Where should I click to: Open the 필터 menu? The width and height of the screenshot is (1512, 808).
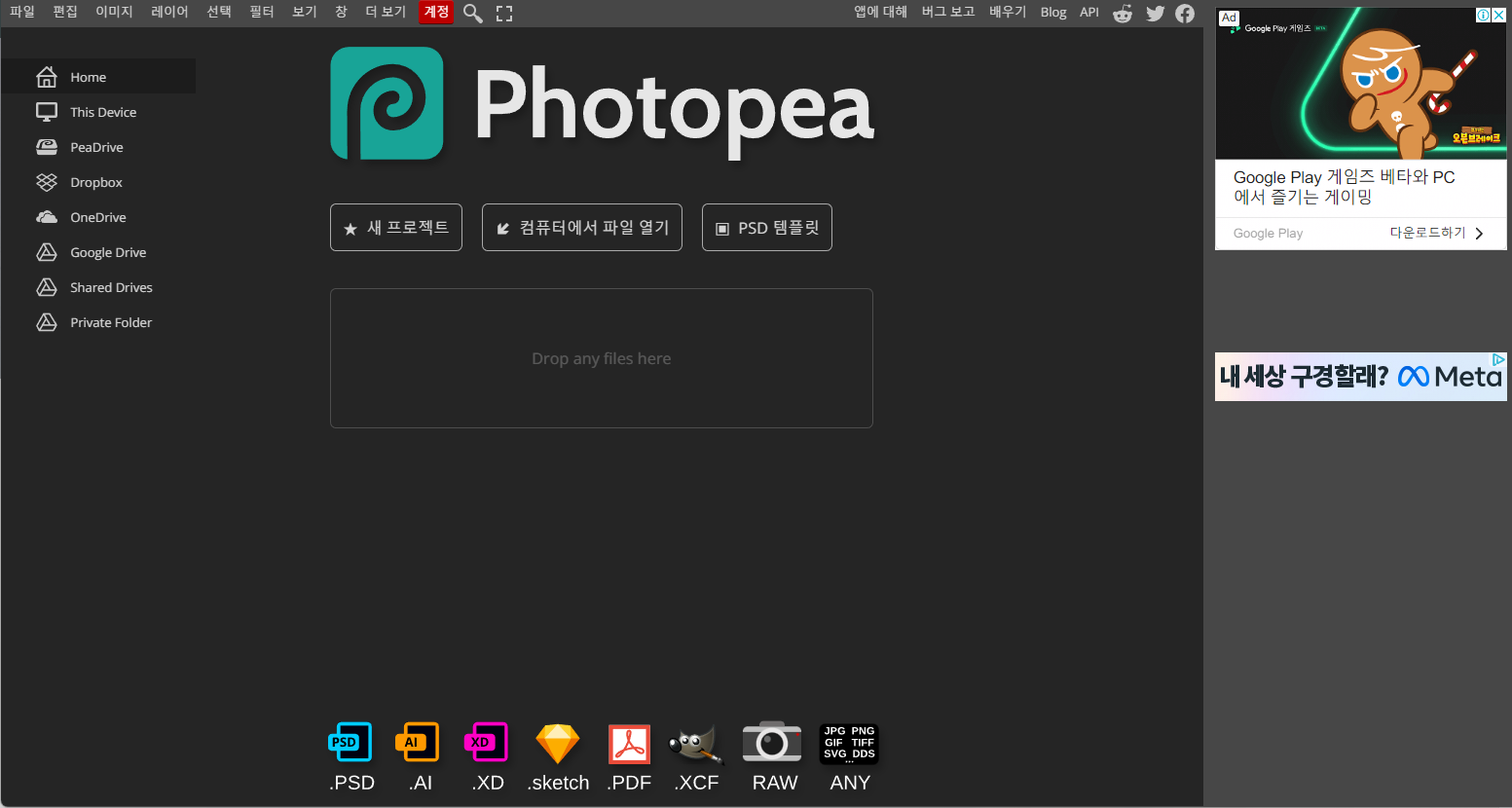pos(262,12)
